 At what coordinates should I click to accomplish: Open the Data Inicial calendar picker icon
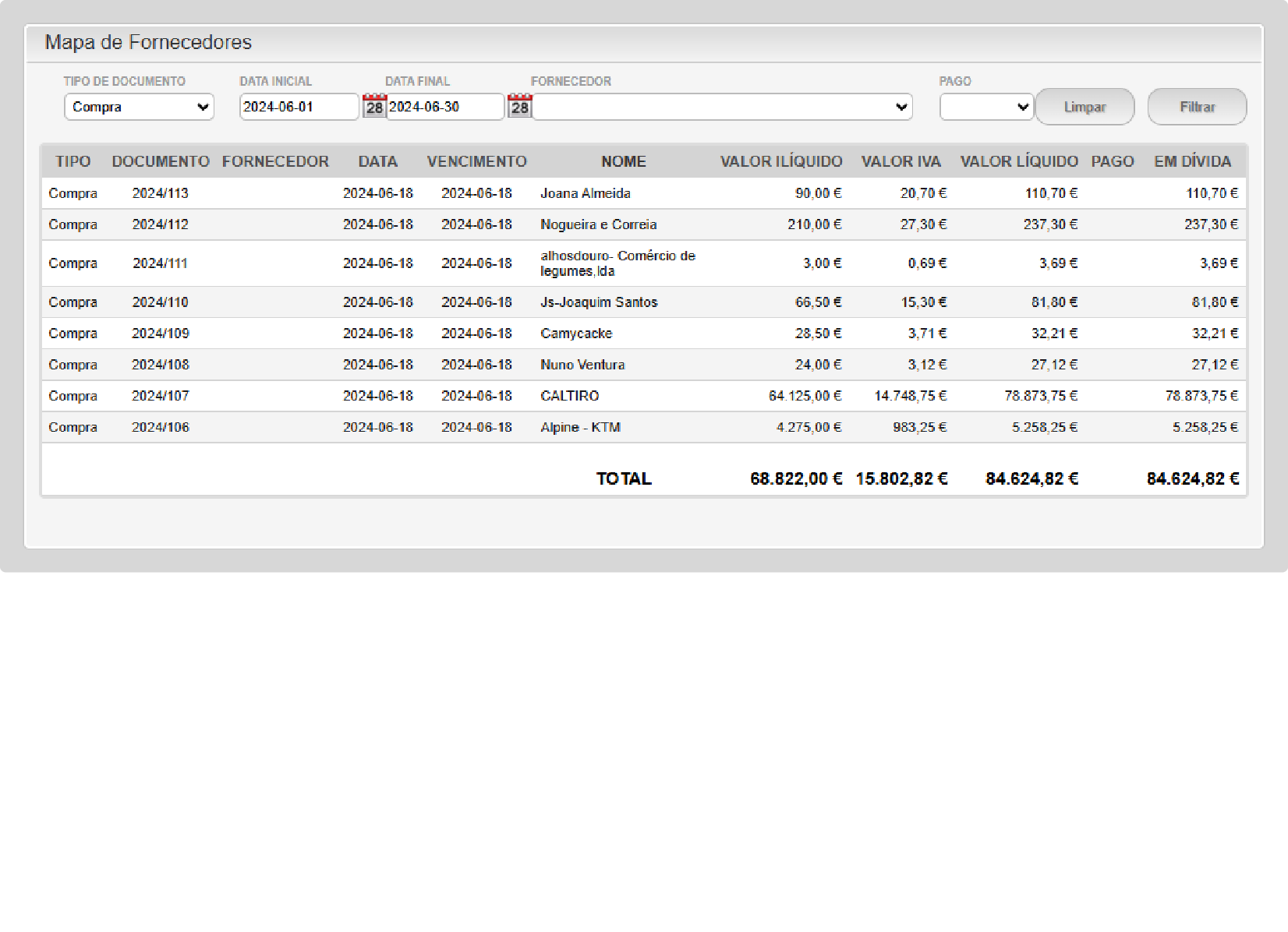(x=374, y=107)
